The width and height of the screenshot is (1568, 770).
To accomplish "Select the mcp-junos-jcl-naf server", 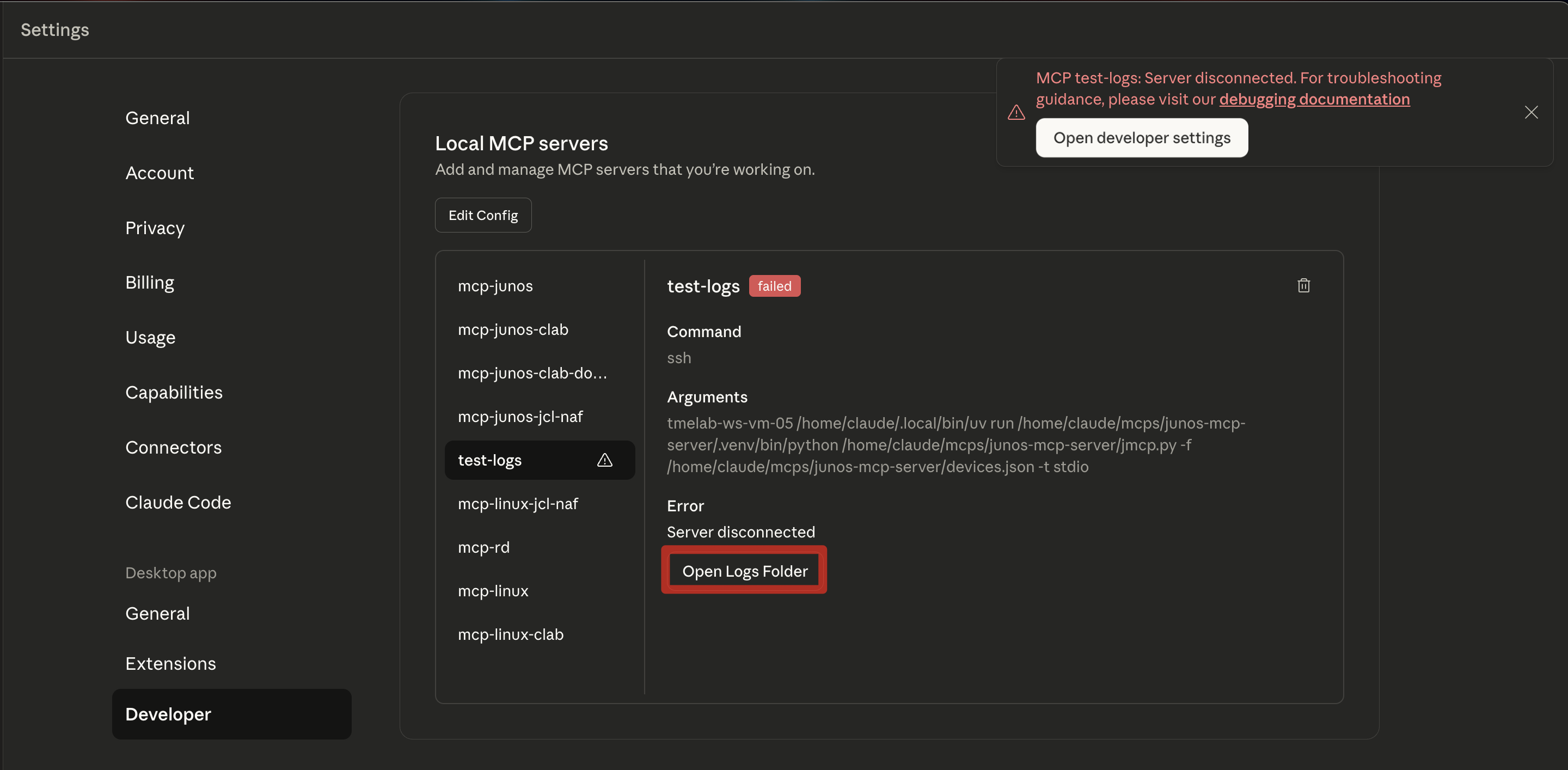I will 540,417.
